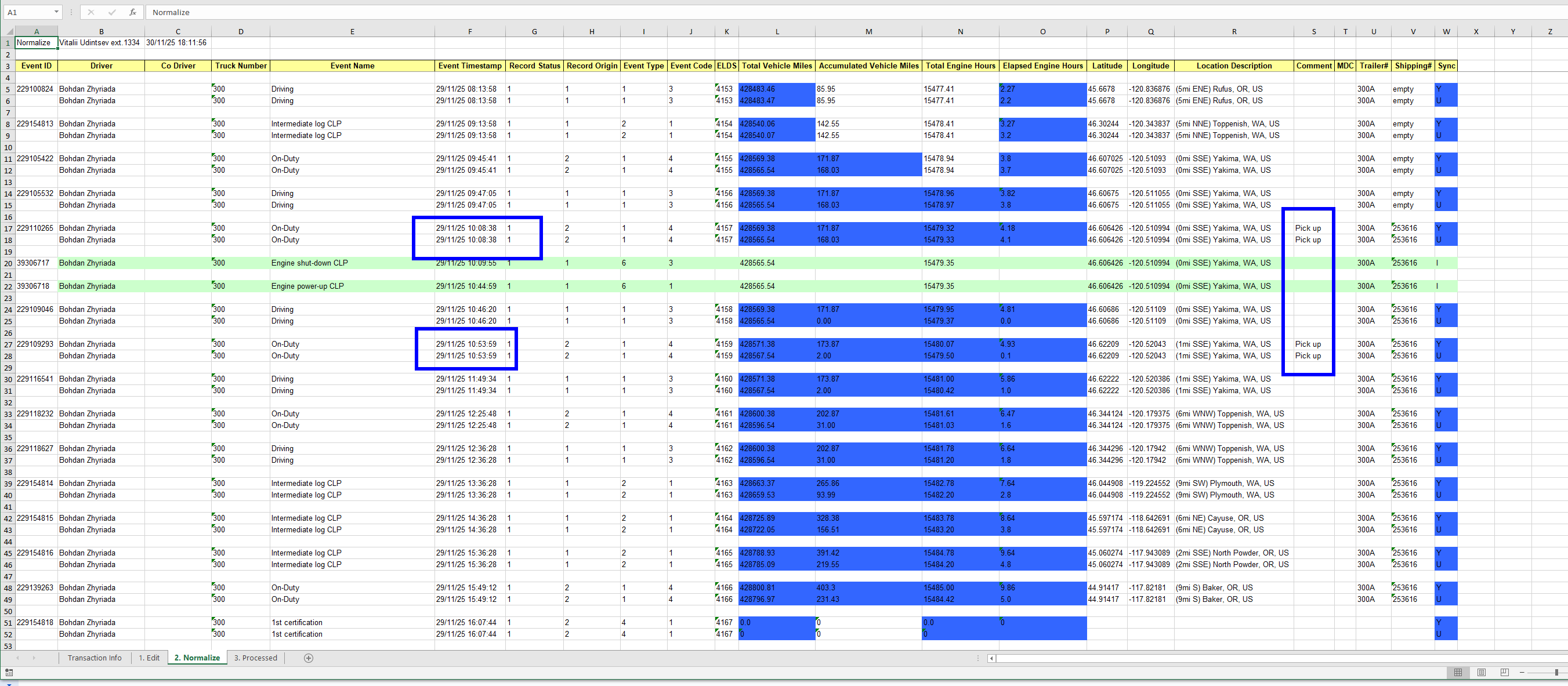Switch to Page Layout view icon
Screen dimensions: 1568x686
(x=1481, y=672)
